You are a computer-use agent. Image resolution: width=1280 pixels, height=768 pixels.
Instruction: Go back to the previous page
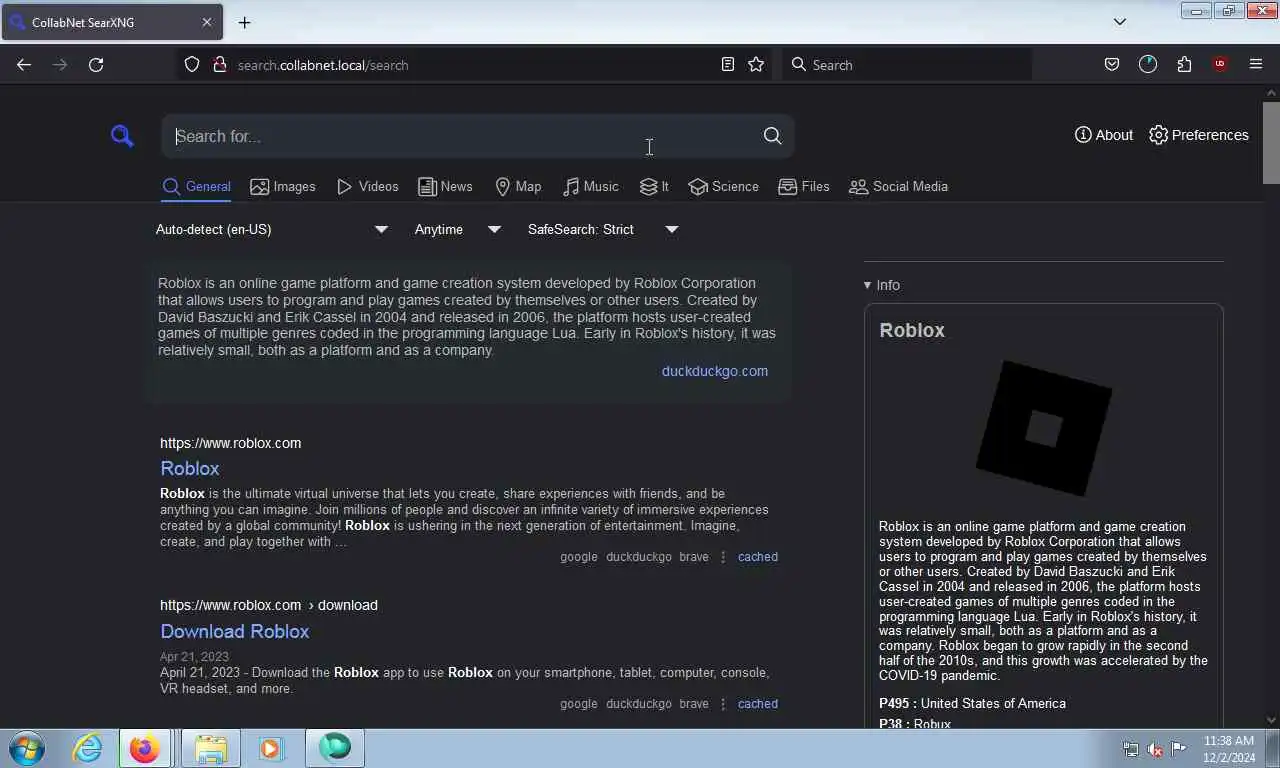[24, 65]
